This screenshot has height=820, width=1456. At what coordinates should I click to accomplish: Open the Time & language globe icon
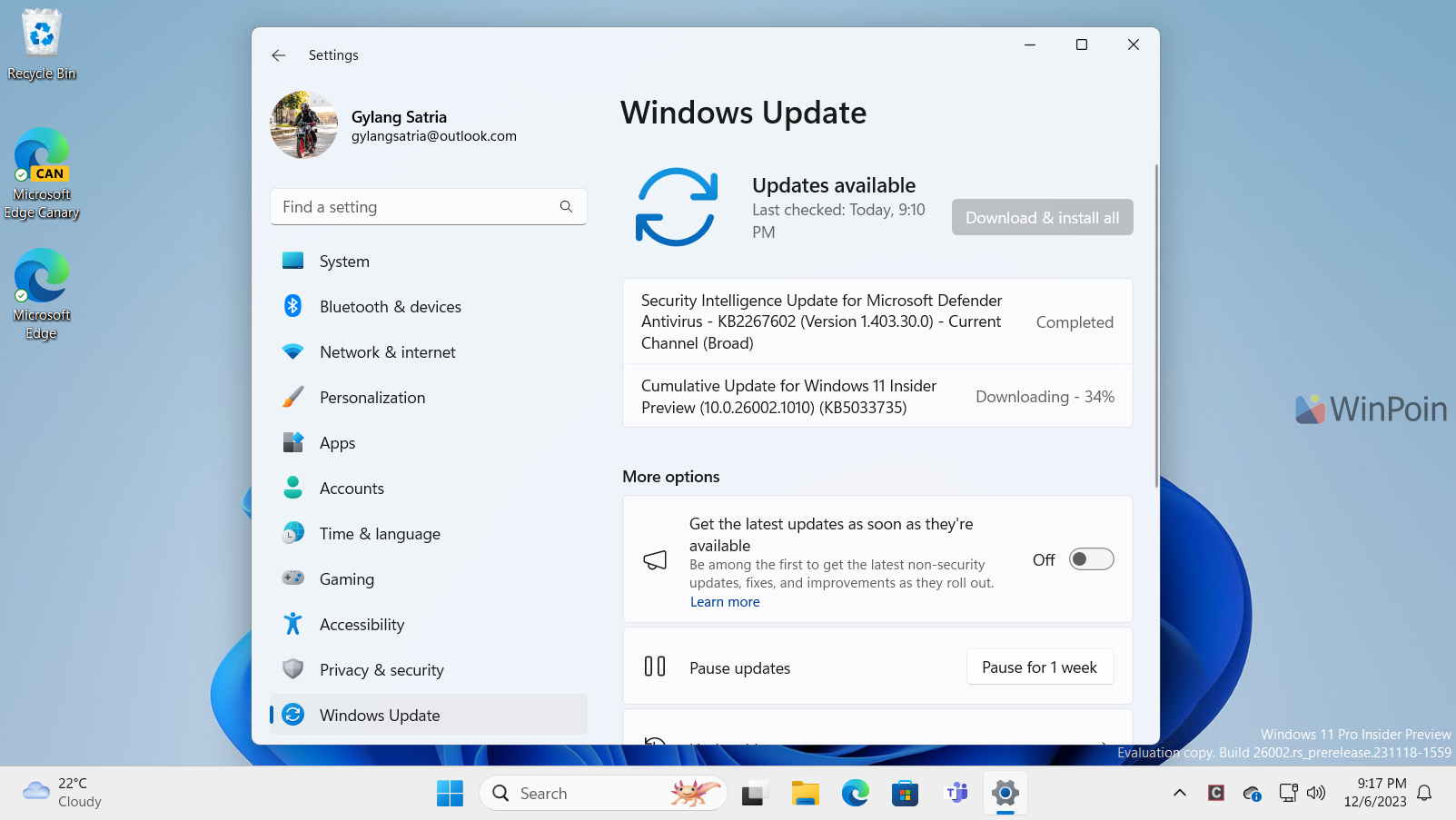tap(292, 533)
